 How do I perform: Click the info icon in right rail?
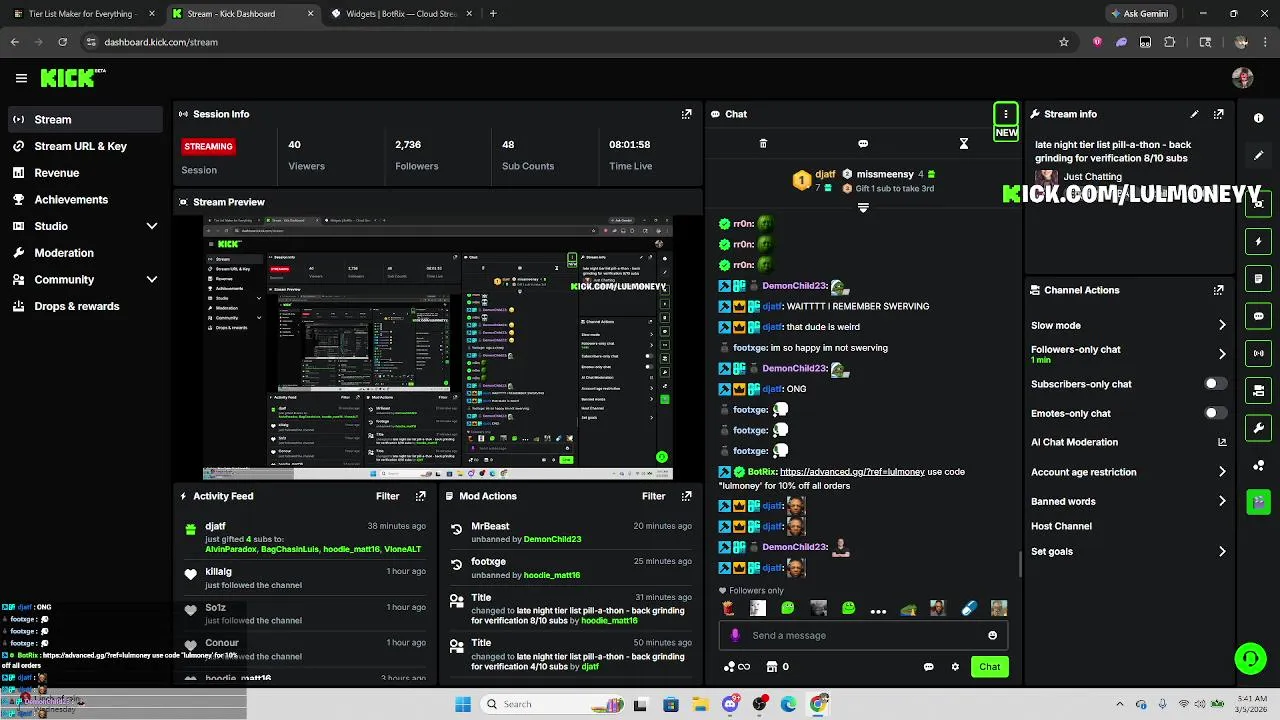1258,118
